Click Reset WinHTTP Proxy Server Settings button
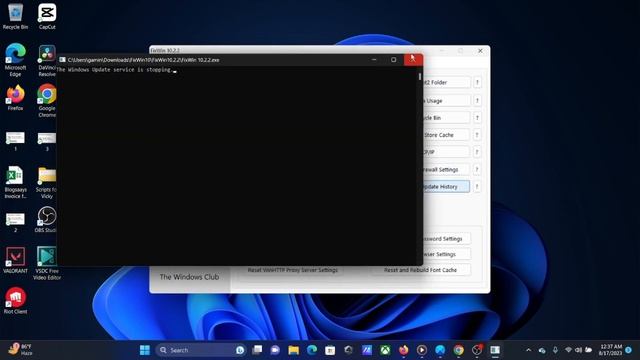This screenshot has width=640, height=360. (x=293, y=270)
